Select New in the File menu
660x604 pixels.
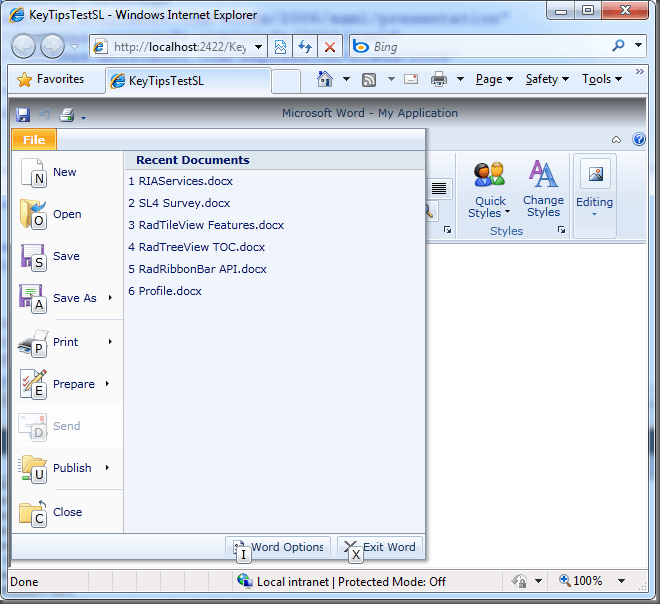(67, 172)
